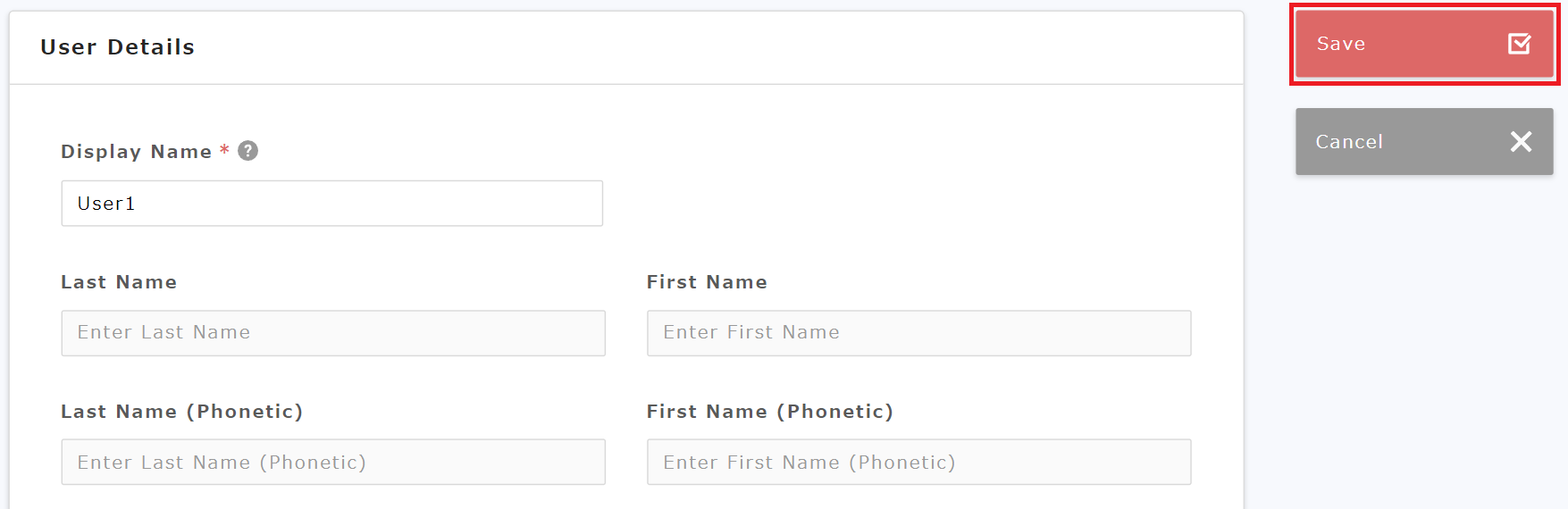Click the User1 text in Display Name
Screen dimensions: 1568x509
tap(106, 204)
